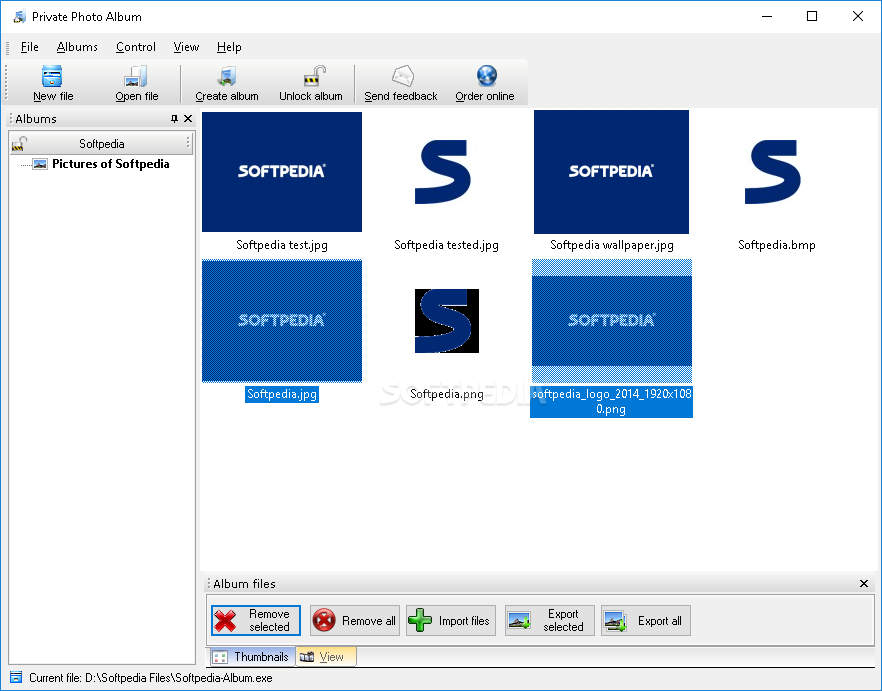
Task: Select the softpedia_logo_2014_1920x1080.png thumbnail image
Action: click(x=611, y=321)
